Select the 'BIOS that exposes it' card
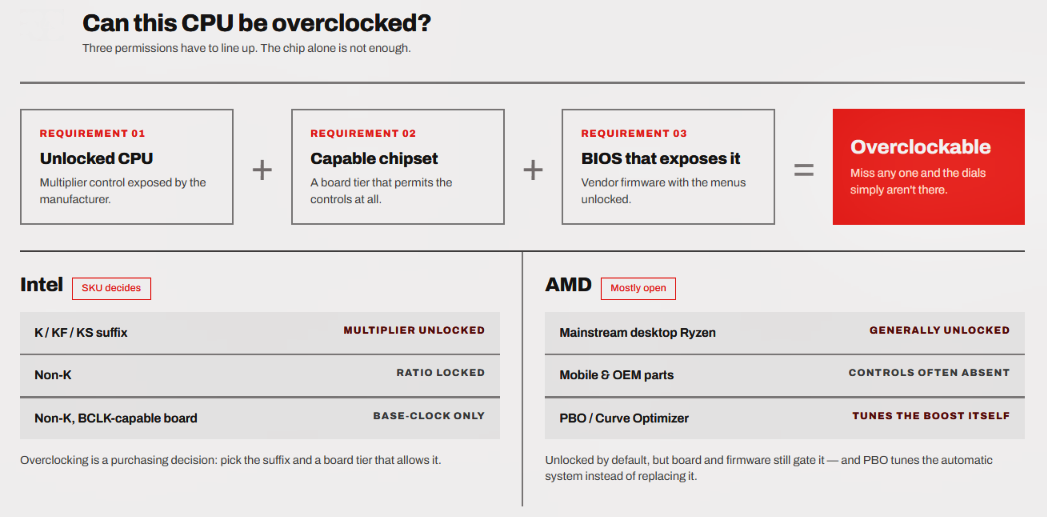The width and height of the screenshot is (1047, 517). 668,166
